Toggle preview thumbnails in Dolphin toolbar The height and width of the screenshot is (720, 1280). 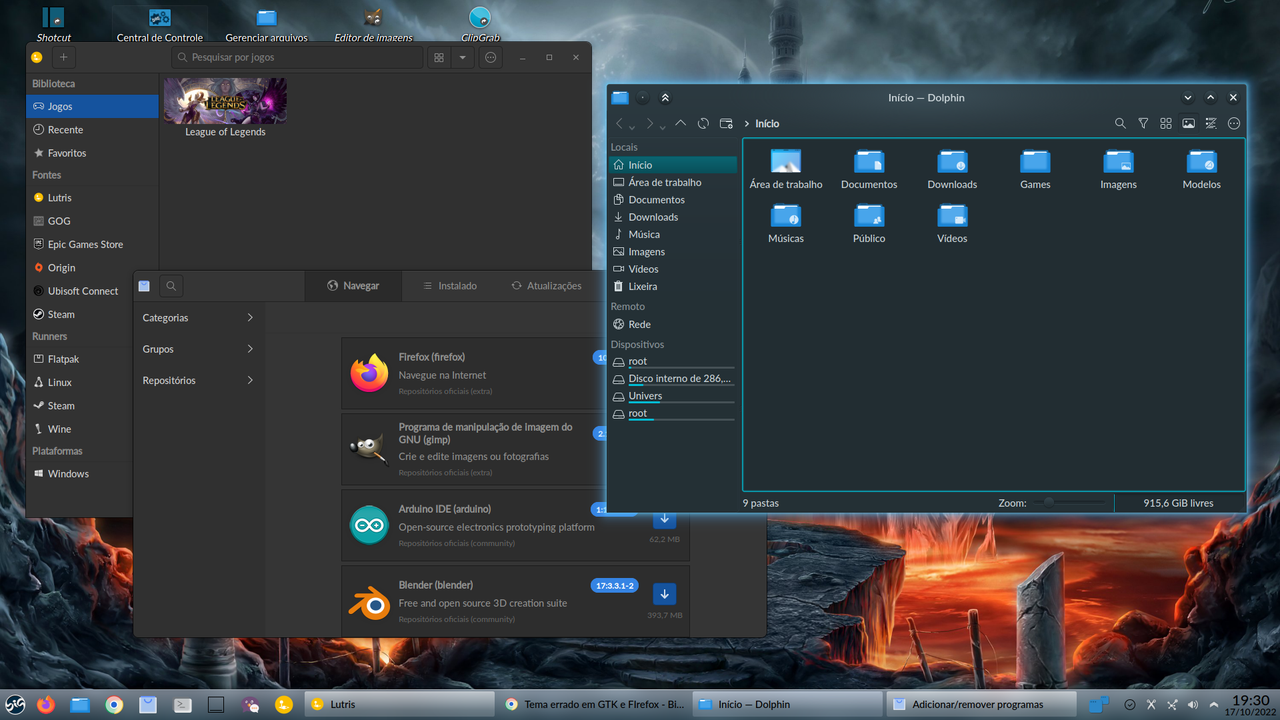pyautogui.click(x=1188, y=123)
